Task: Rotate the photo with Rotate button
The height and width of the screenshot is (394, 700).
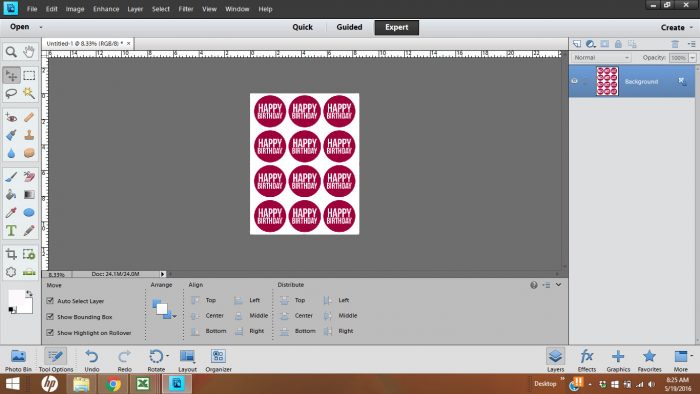Action: 156,361
